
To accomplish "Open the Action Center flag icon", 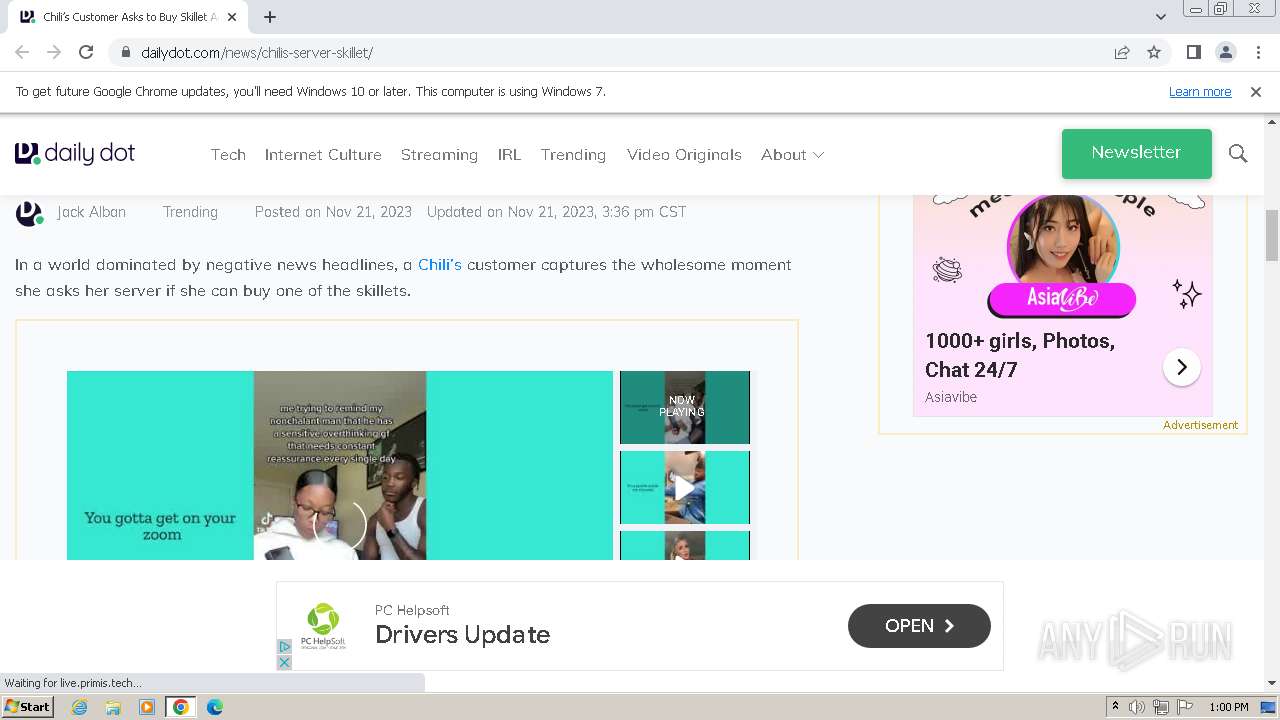I will [1184, 707].
